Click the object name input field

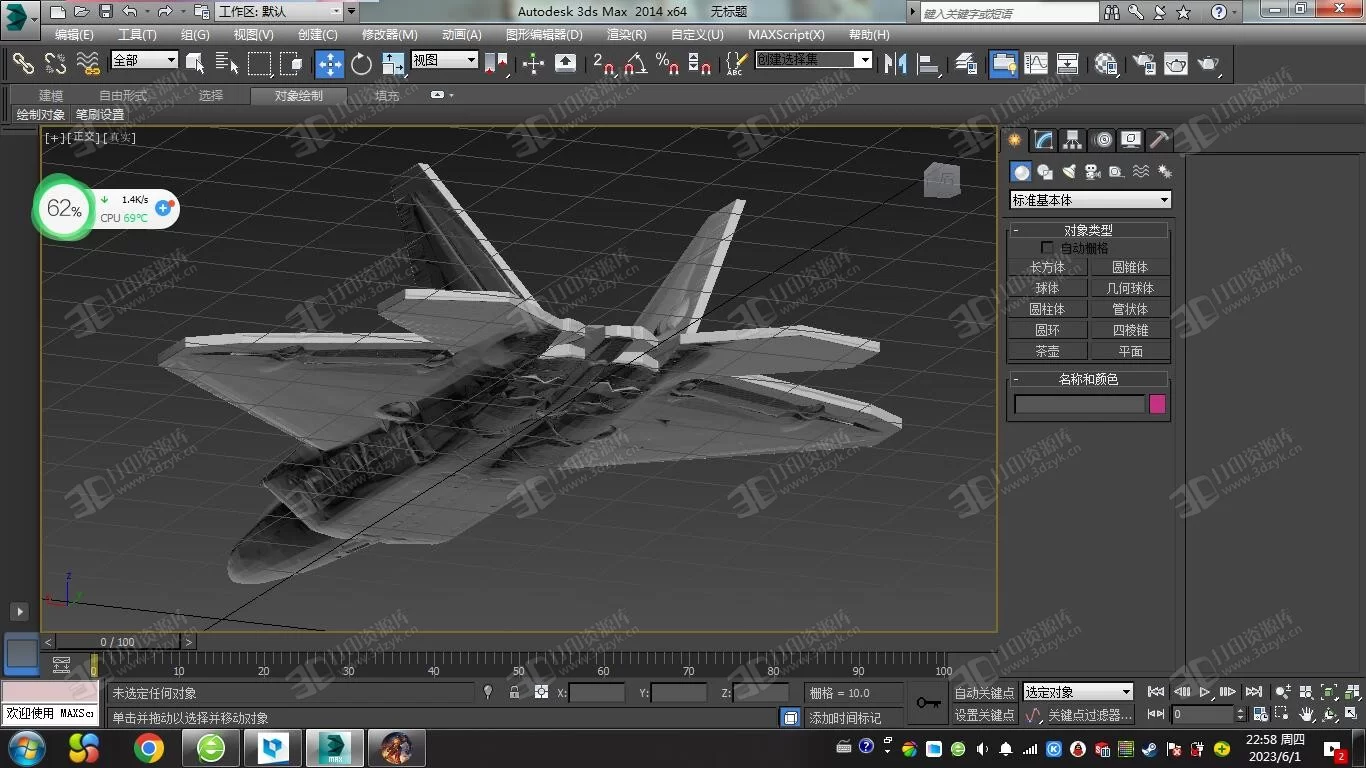coord(1079,404)
